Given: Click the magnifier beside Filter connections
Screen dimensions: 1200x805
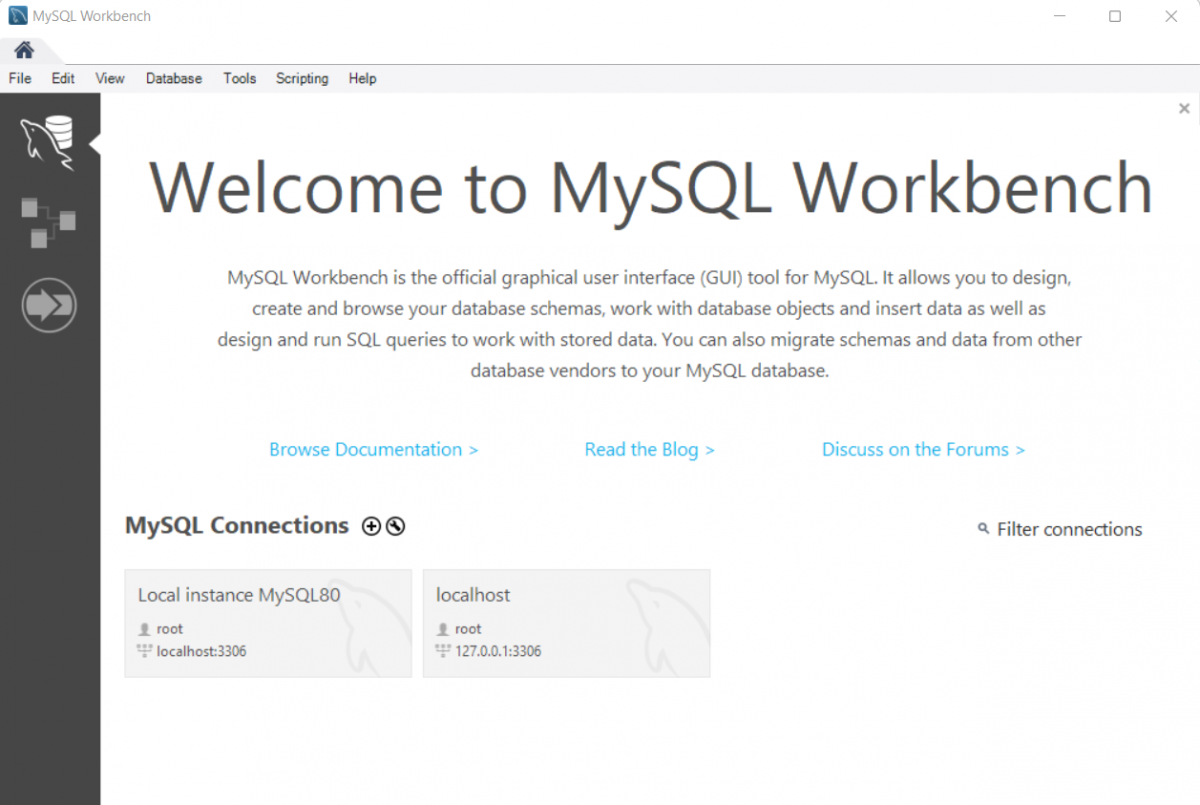Looking at the screenshot, I should tap(983, 529).
